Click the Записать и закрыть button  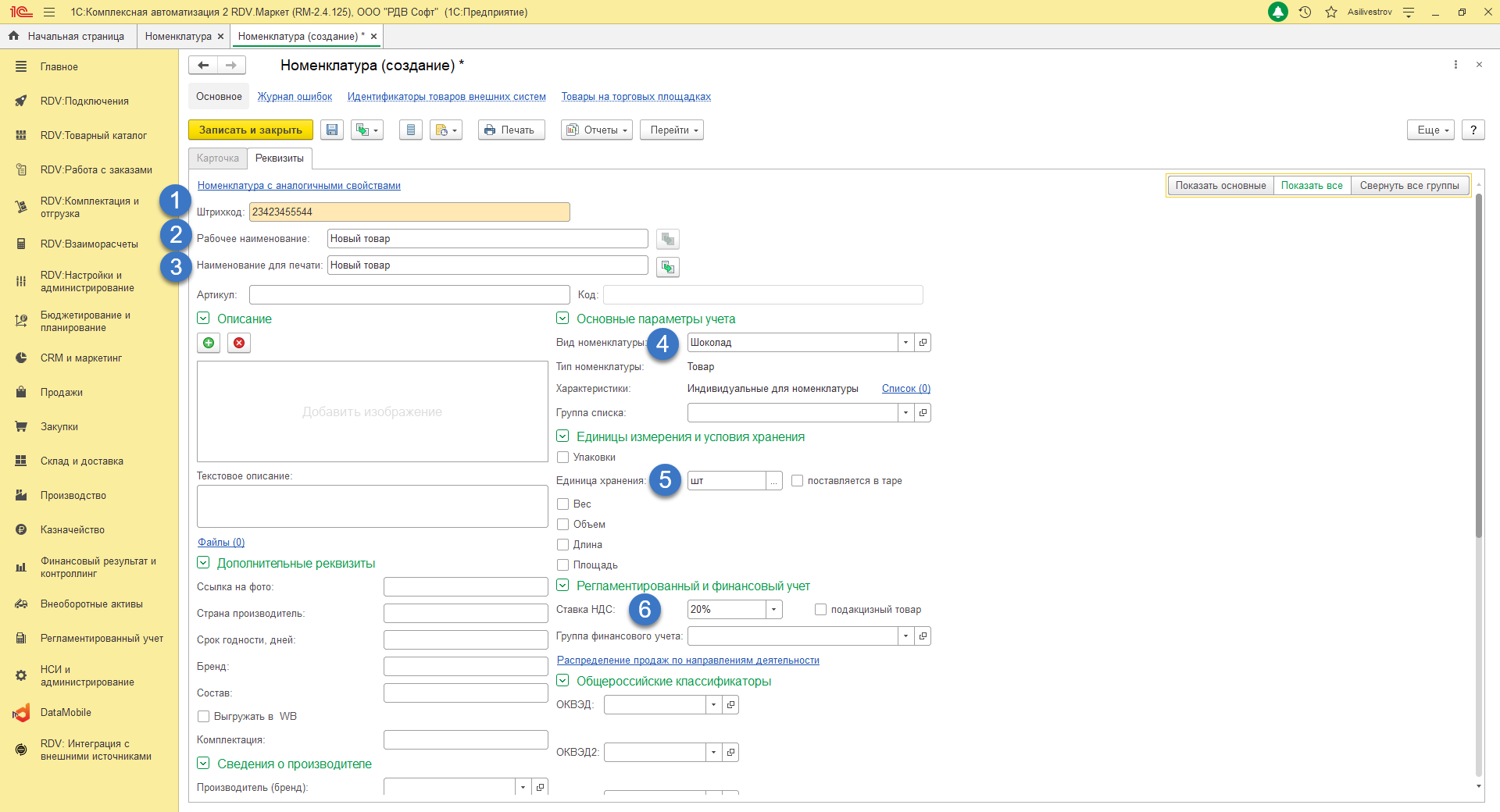tap(250, 130)
